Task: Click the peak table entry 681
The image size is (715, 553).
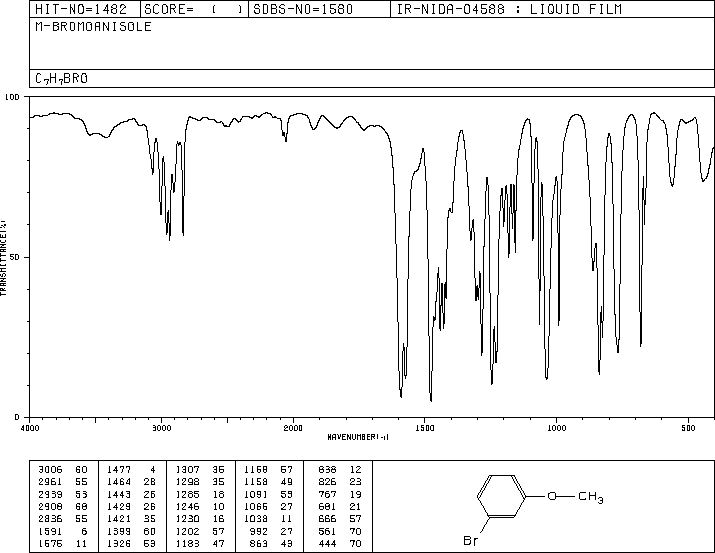Action: tap(327, 507)
